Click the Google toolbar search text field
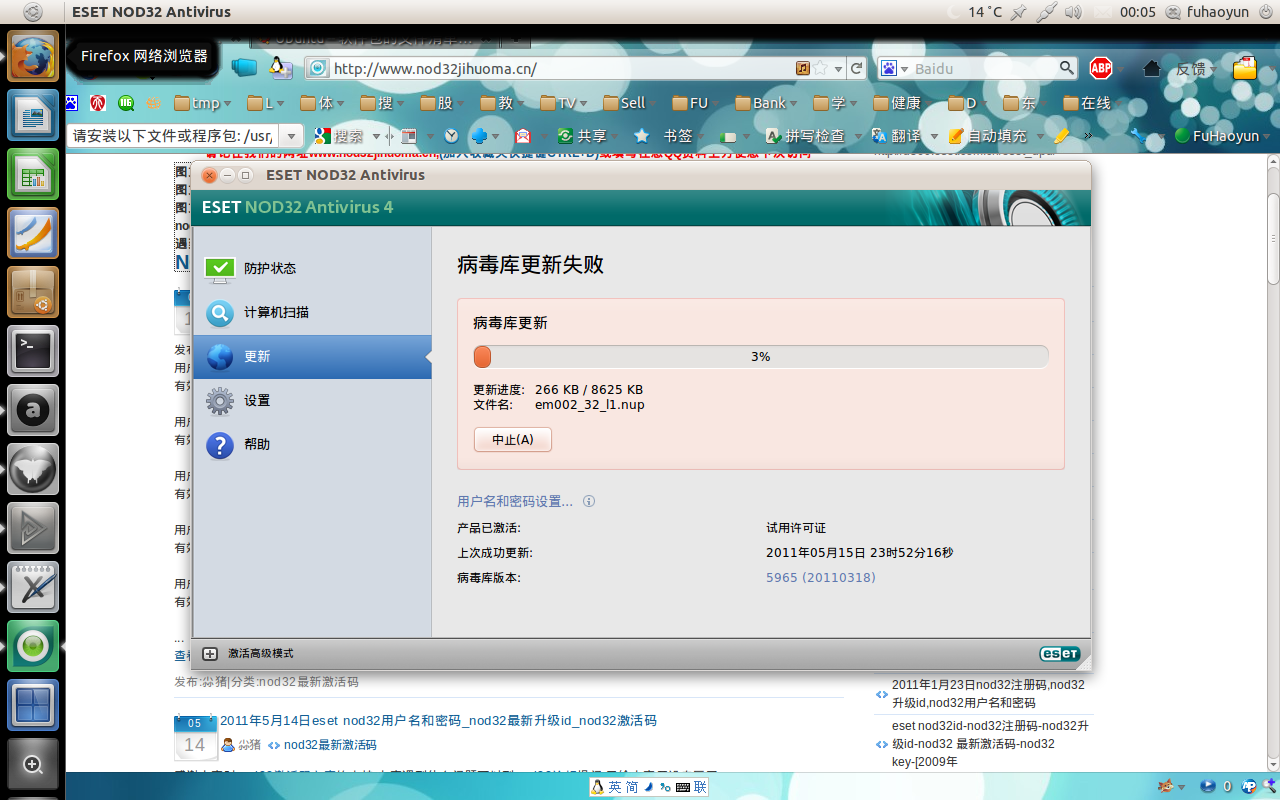 (172, 136)
